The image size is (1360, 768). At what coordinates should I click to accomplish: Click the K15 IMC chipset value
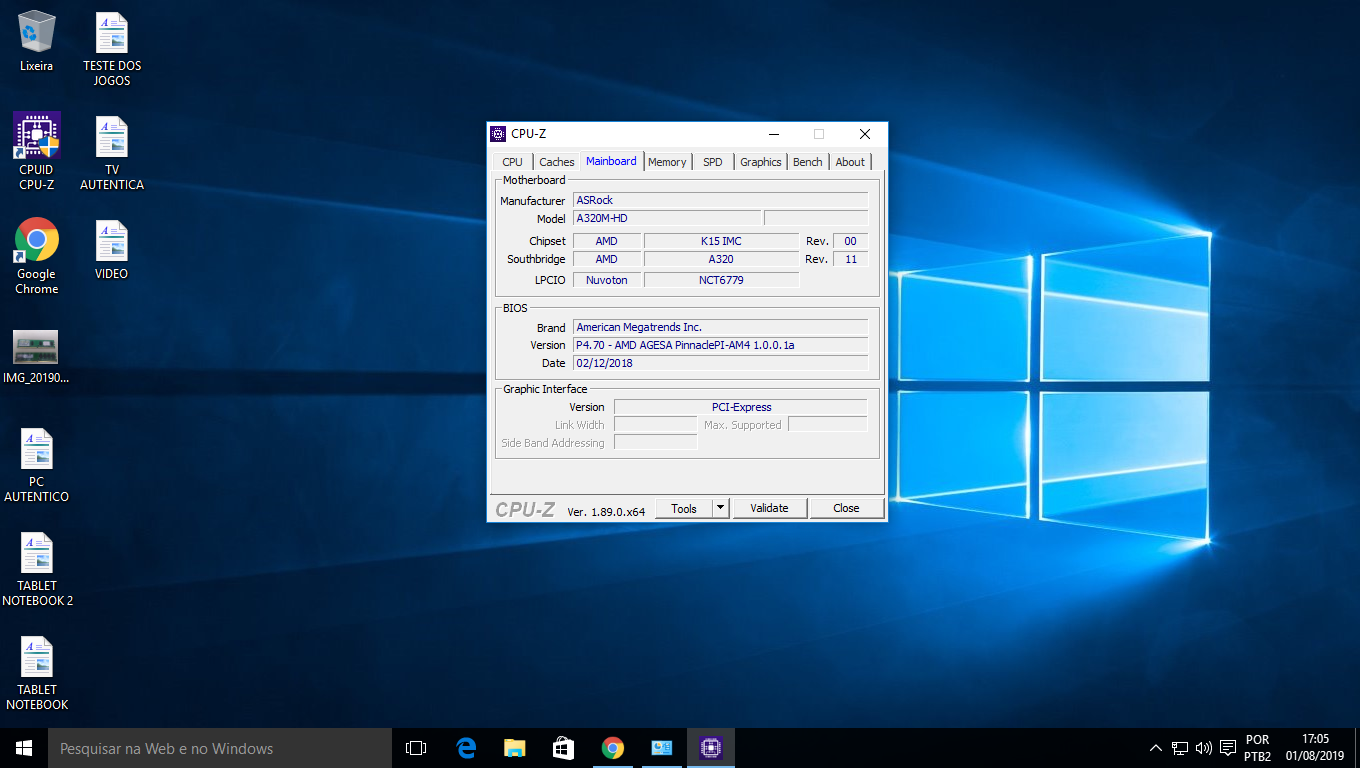[721, 241]
